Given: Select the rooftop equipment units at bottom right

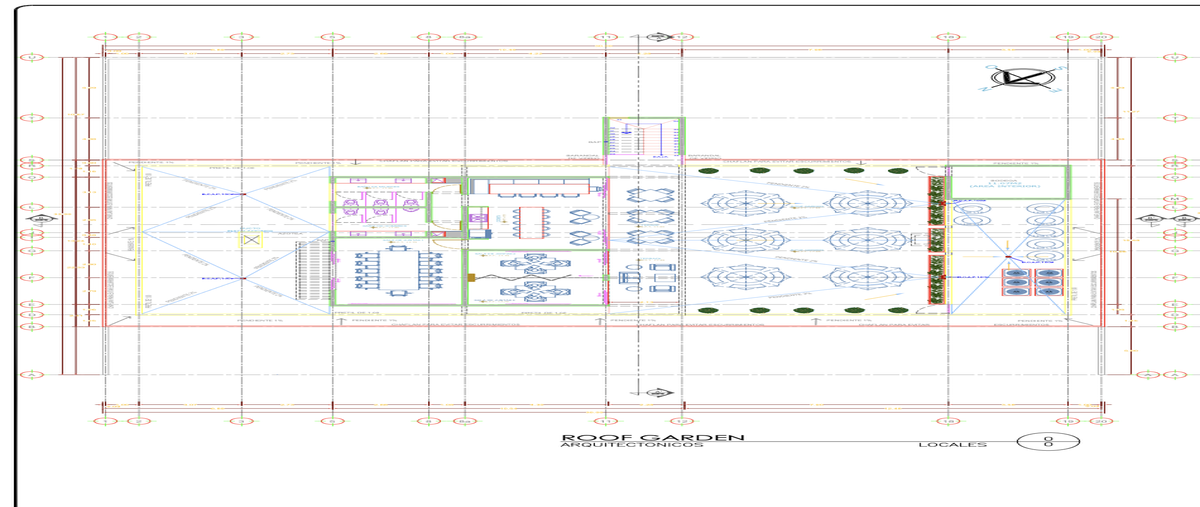Looking at the screenshot, I should click(x=1034, y=280).
